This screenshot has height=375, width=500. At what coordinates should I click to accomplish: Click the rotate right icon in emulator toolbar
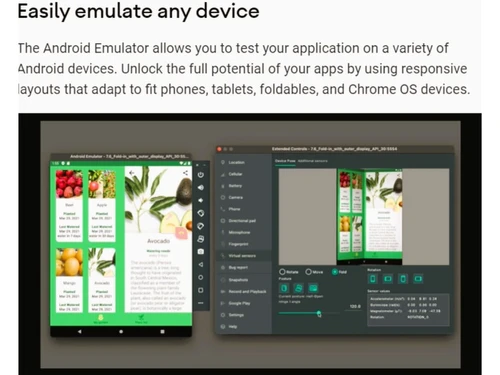pyautogui.click(x=201, y=226)
